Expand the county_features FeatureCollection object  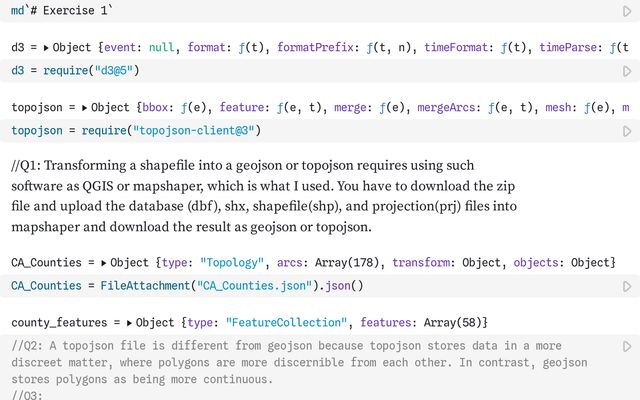coord(130,323)
